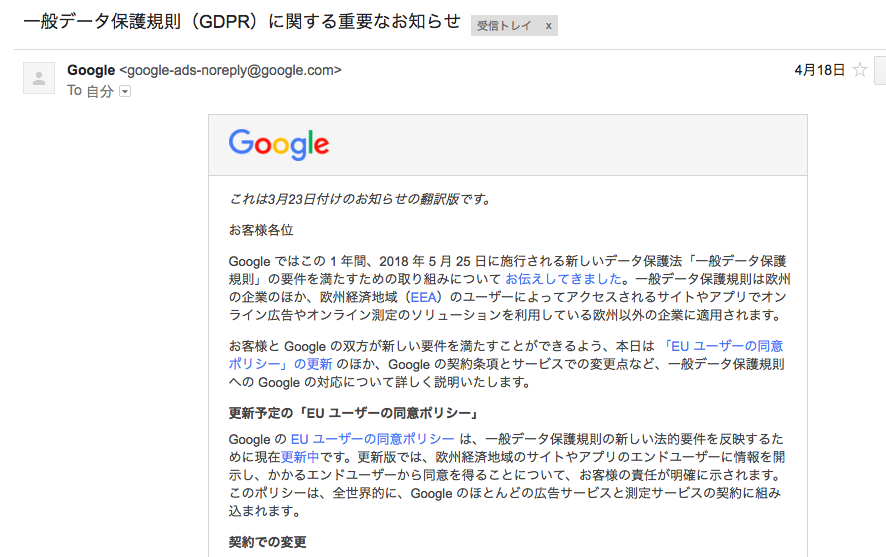Star the email dated 4月18日

[x=859, y=70]
